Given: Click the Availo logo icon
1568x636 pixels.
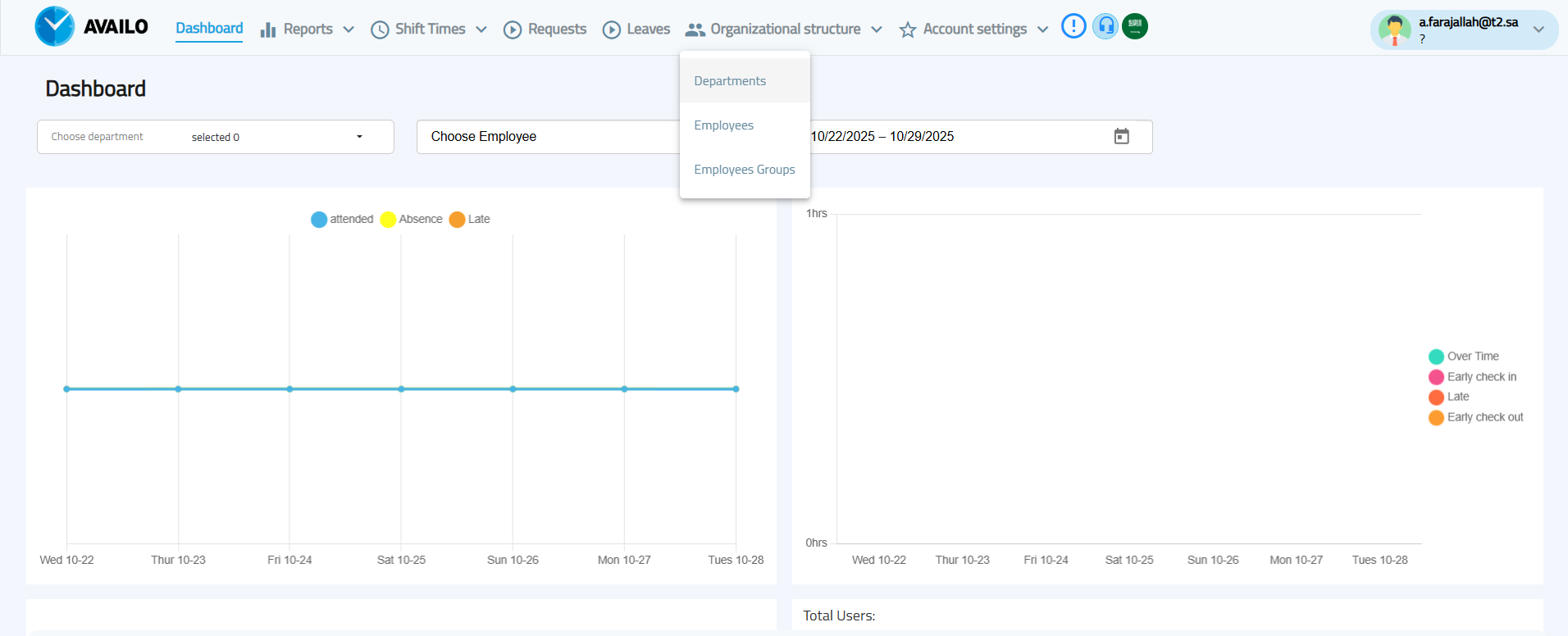Looking at the screenshot, I should [x=55, y=26].
